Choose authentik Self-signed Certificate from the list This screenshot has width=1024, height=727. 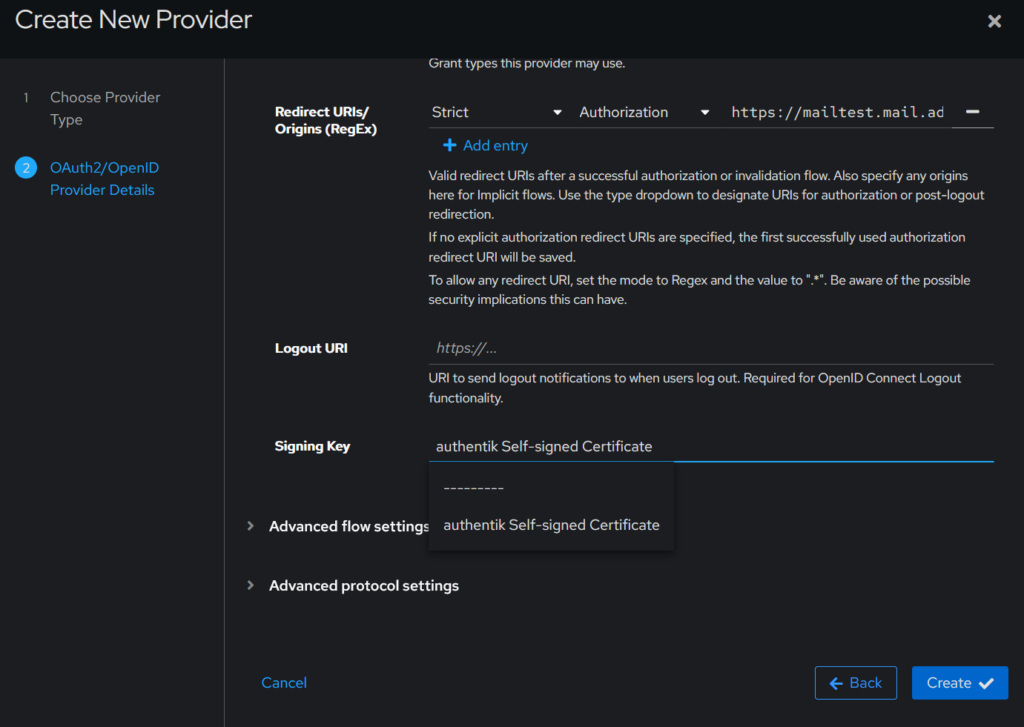(x=551, y=525)
